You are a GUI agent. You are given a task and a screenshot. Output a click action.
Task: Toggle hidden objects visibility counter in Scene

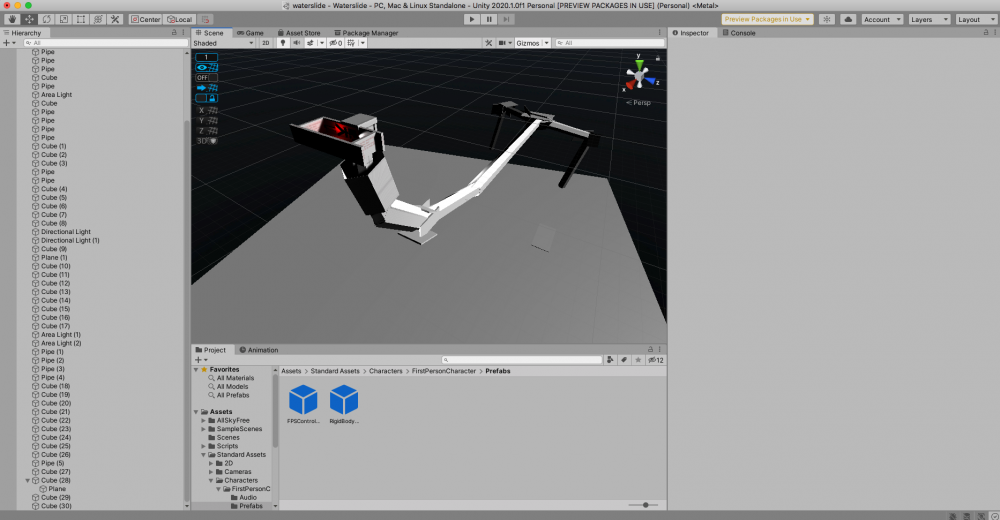click(x=335, y=43)
